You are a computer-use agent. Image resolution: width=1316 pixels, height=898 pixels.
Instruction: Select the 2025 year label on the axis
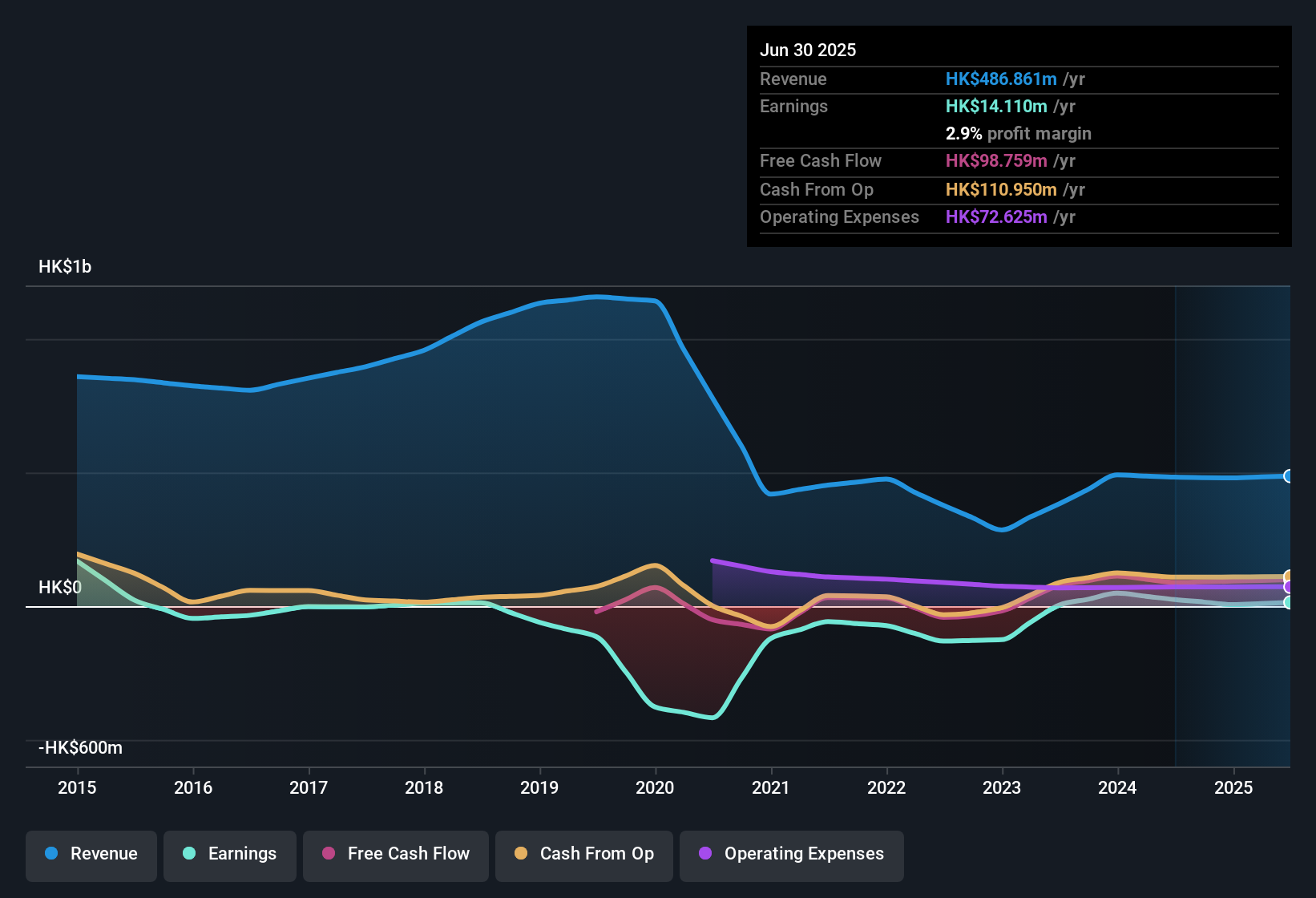1233,788
